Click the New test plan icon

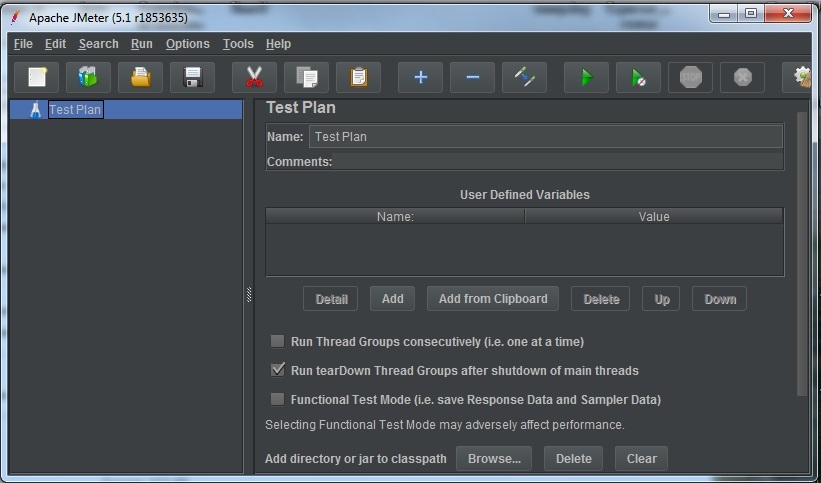point(36,78)
